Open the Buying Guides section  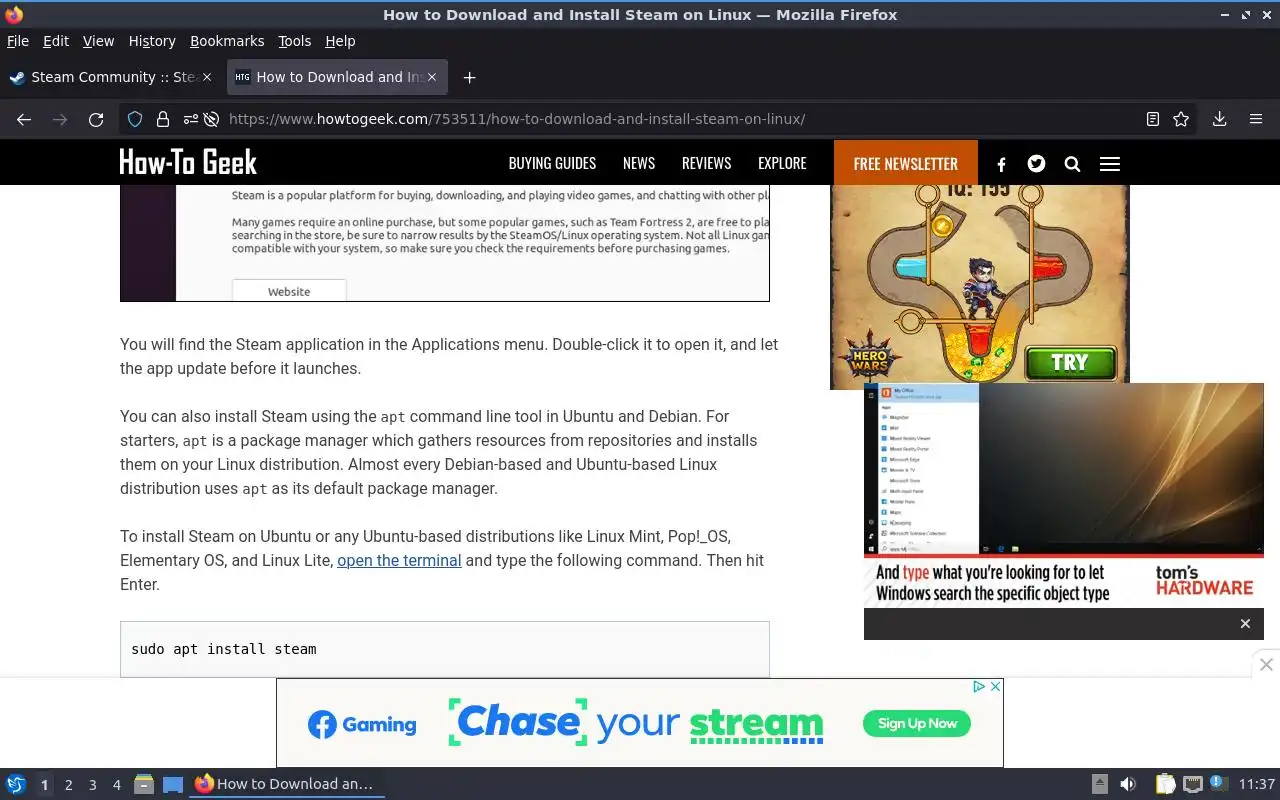pos(552,163)
